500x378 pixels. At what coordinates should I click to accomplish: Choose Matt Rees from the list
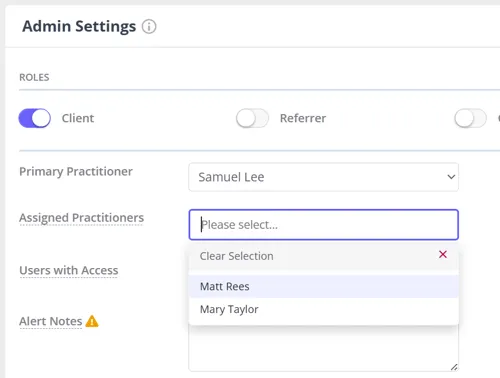coord(323,286)
